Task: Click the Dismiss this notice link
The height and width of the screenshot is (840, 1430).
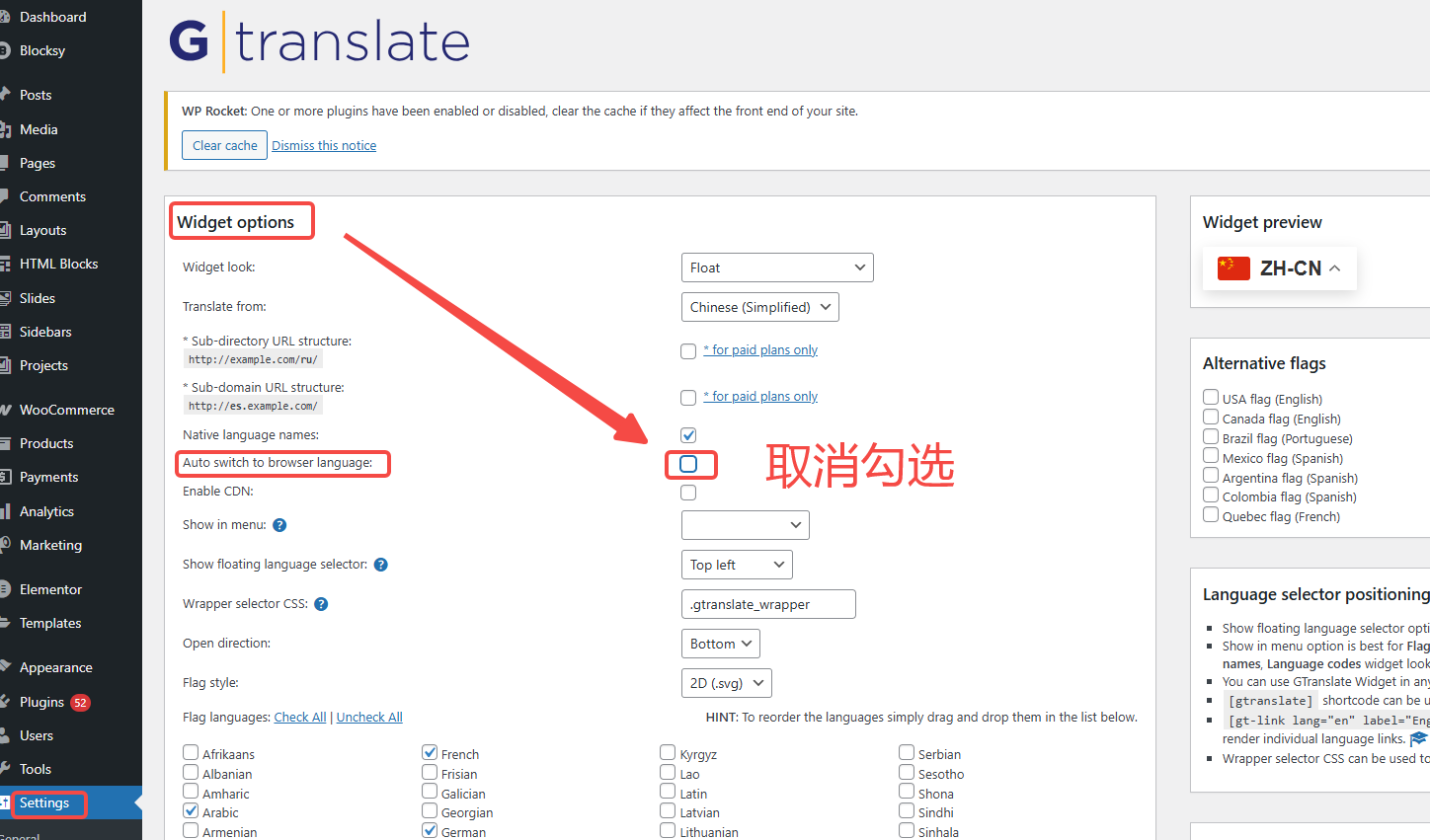Action: pos(324,145)
